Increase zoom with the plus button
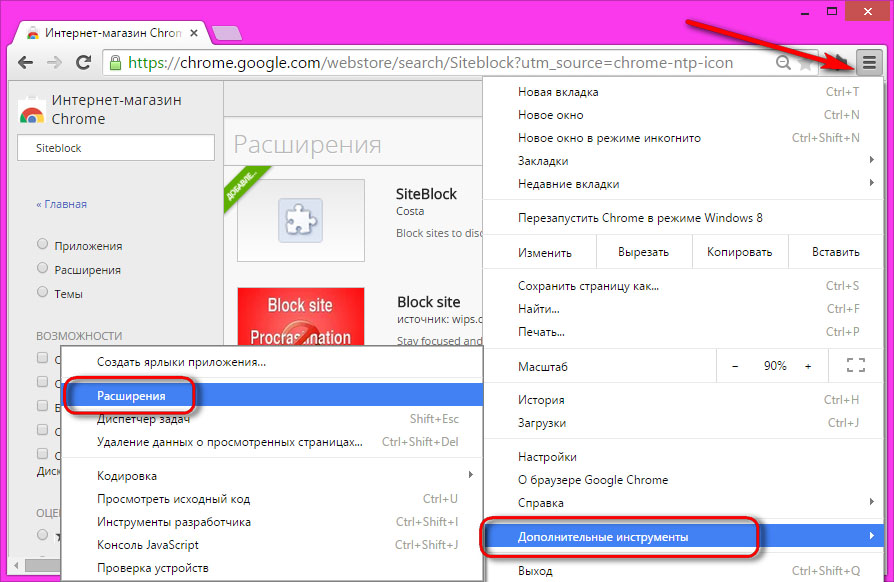 point(808,367)
